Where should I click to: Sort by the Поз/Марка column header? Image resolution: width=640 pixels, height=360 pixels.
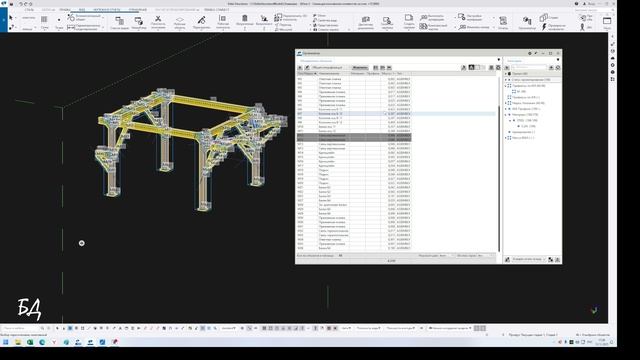point(307,74)
